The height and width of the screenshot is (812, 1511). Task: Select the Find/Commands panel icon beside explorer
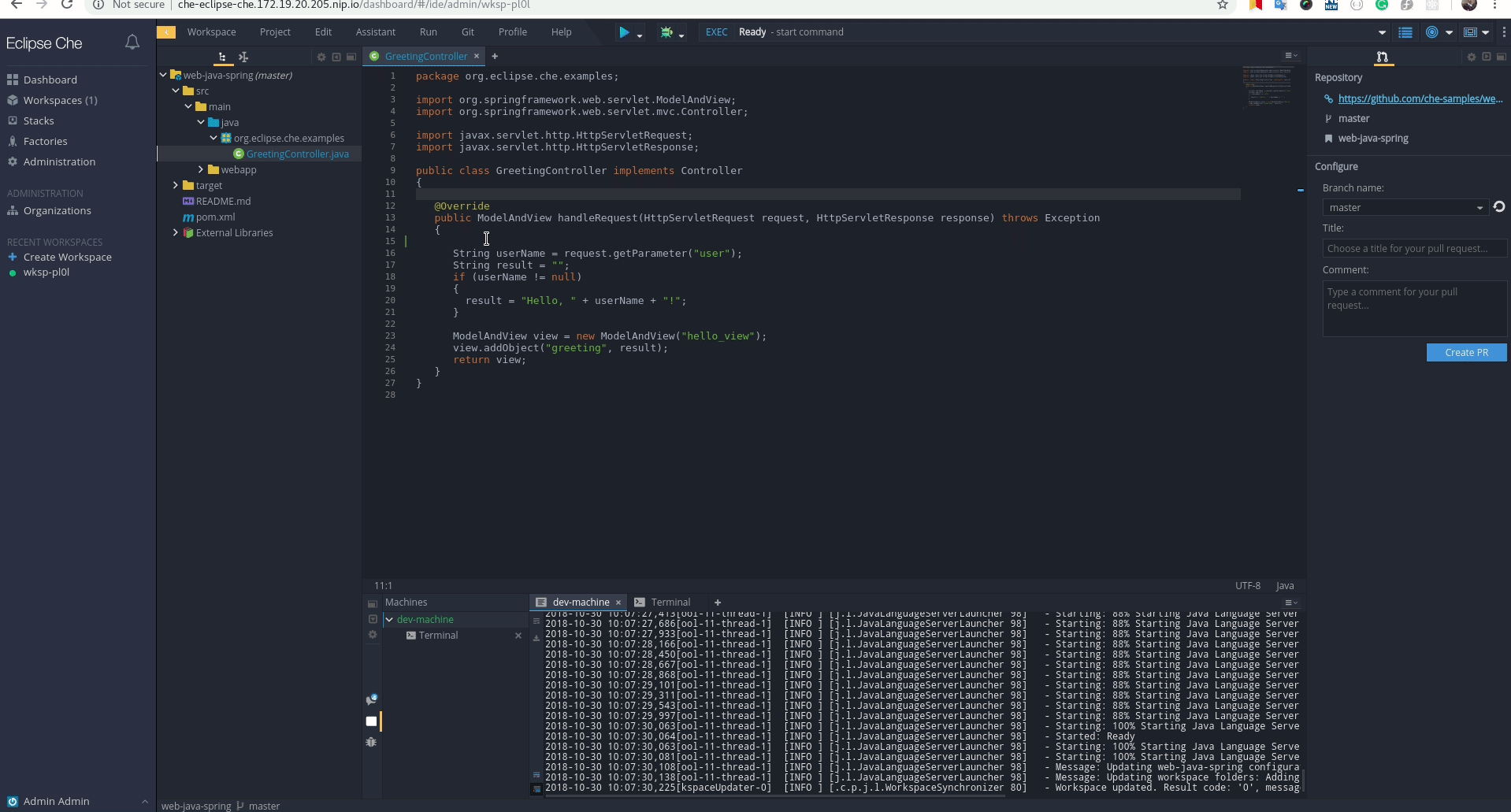click(x=243, y=57)
